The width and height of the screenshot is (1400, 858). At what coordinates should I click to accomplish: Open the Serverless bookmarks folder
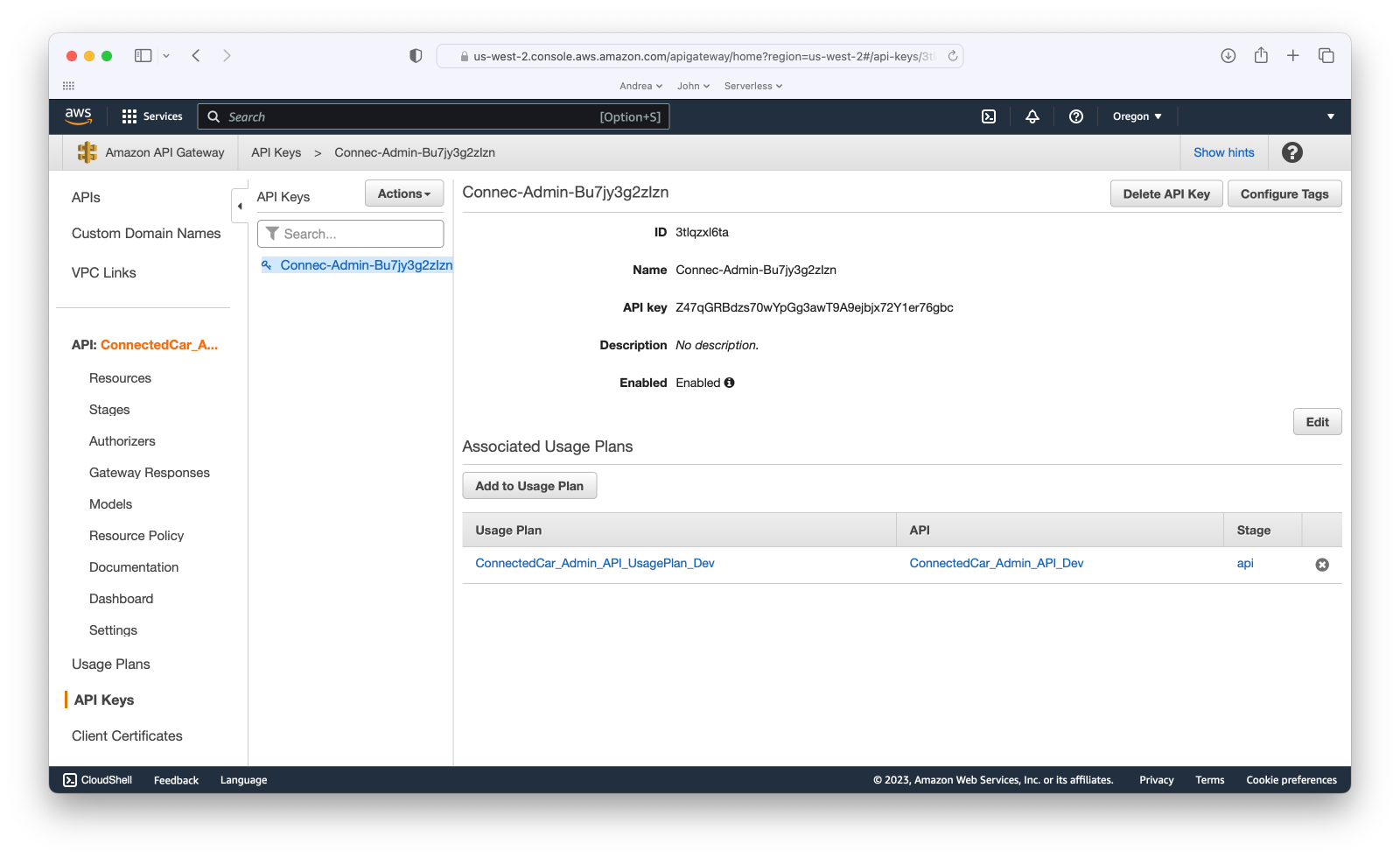click(753, 86)
